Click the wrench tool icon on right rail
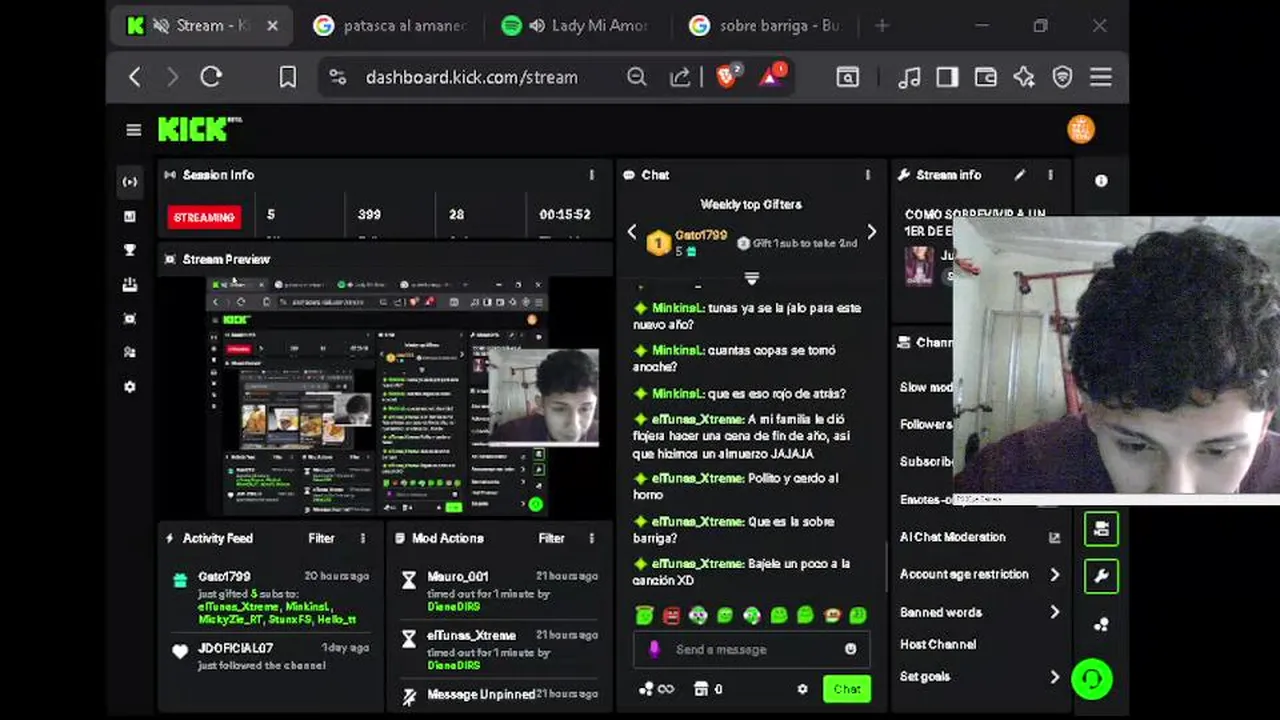 [x=1101, y=575]
